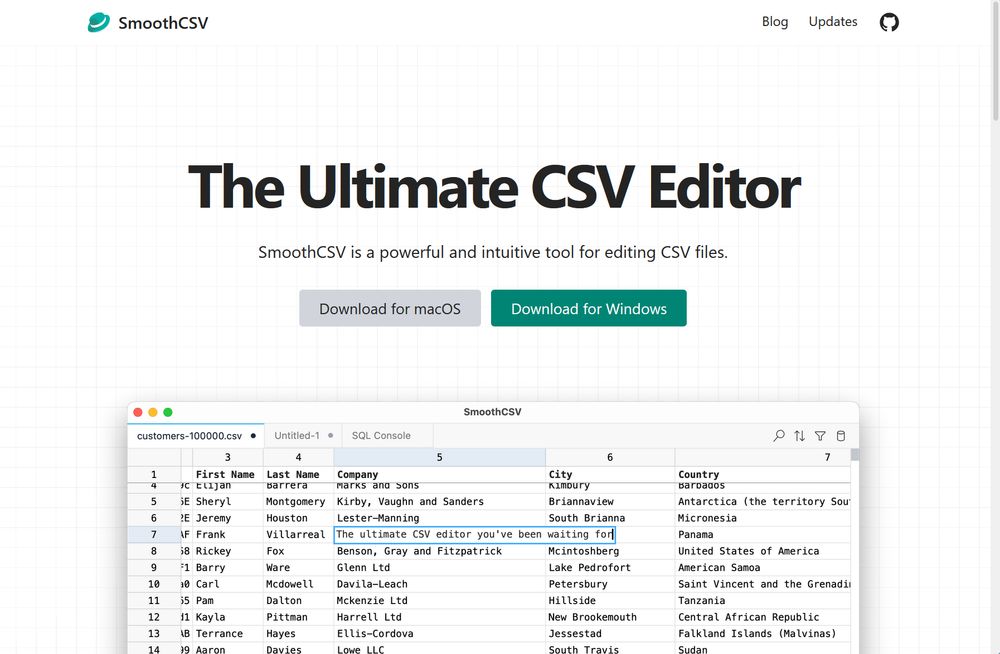Click cell 'Villarreal'
This screenshot has width=1000, height=654.
pyautogui.click(x=298, y=535)
